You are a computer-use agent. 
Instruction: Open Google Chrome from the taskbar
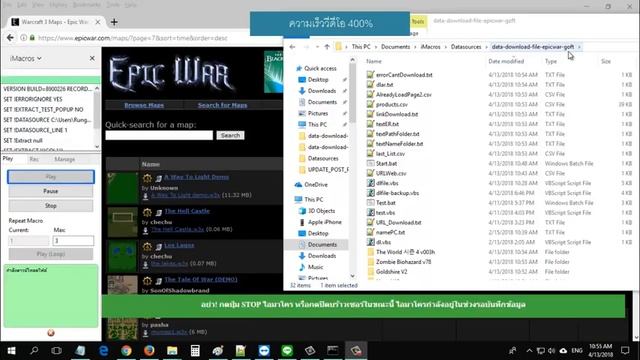(x=126, y=350)
